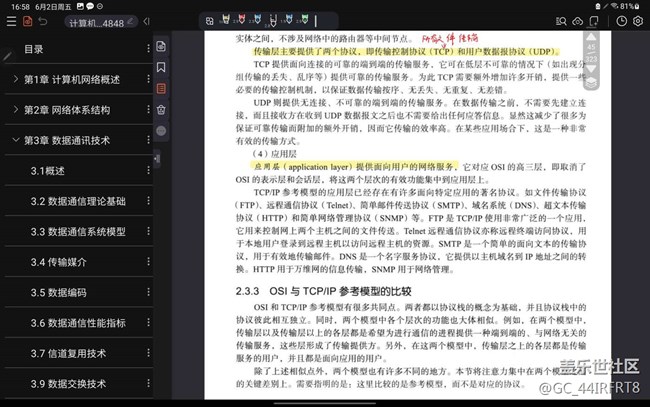Jump to 第1章 计算机网络概述

tap(72, 80)
